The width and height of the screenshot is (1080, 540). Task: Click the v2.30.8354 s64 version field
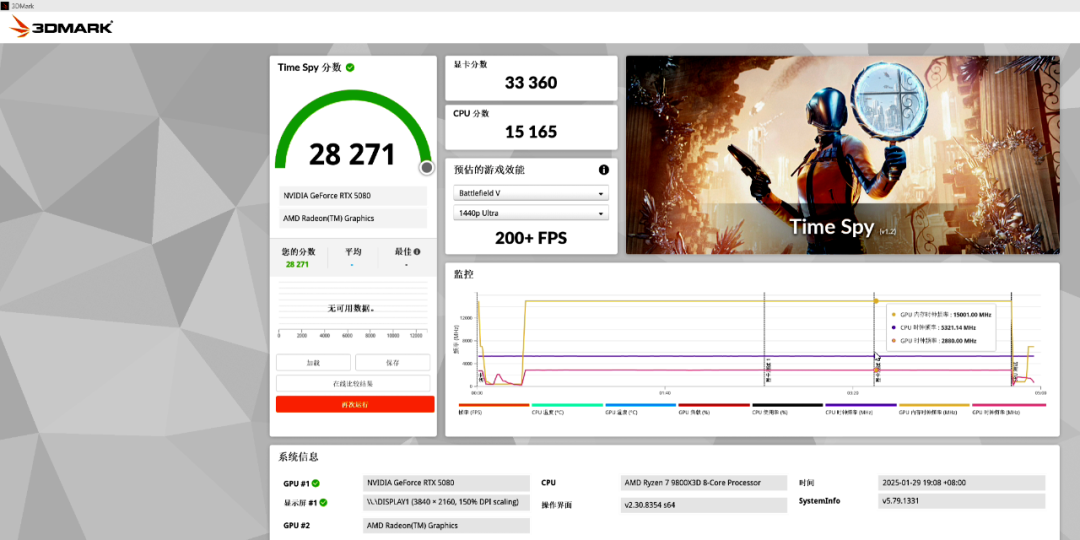704,505
